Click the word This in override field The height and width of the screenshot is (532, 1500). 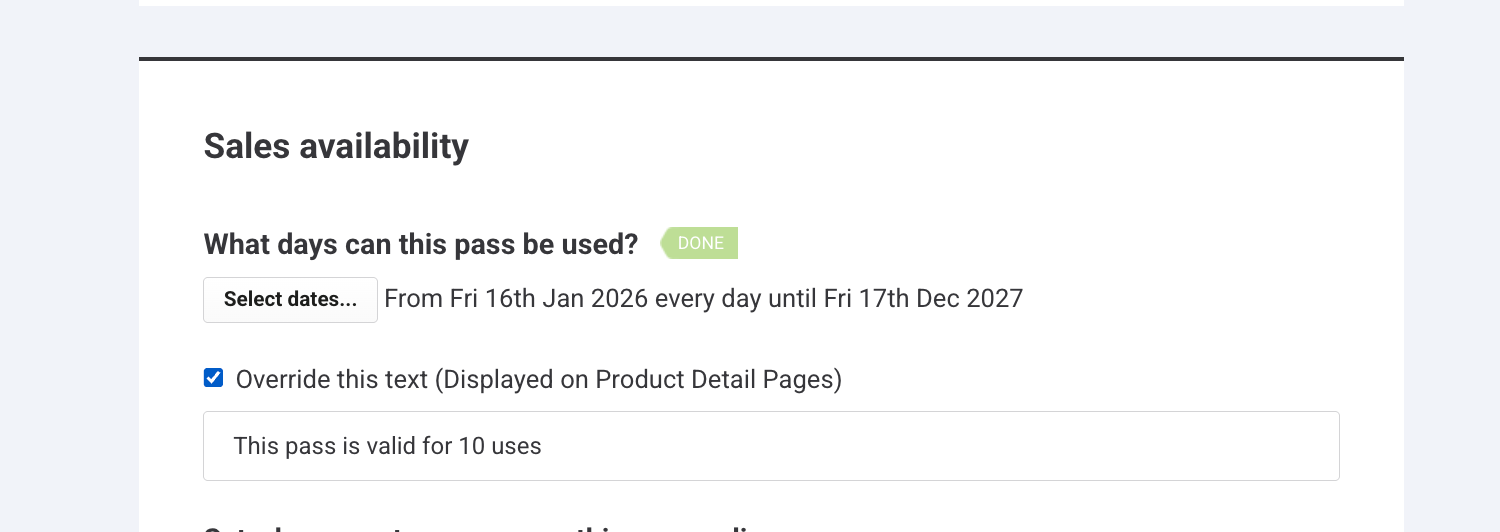coord(254,446)
